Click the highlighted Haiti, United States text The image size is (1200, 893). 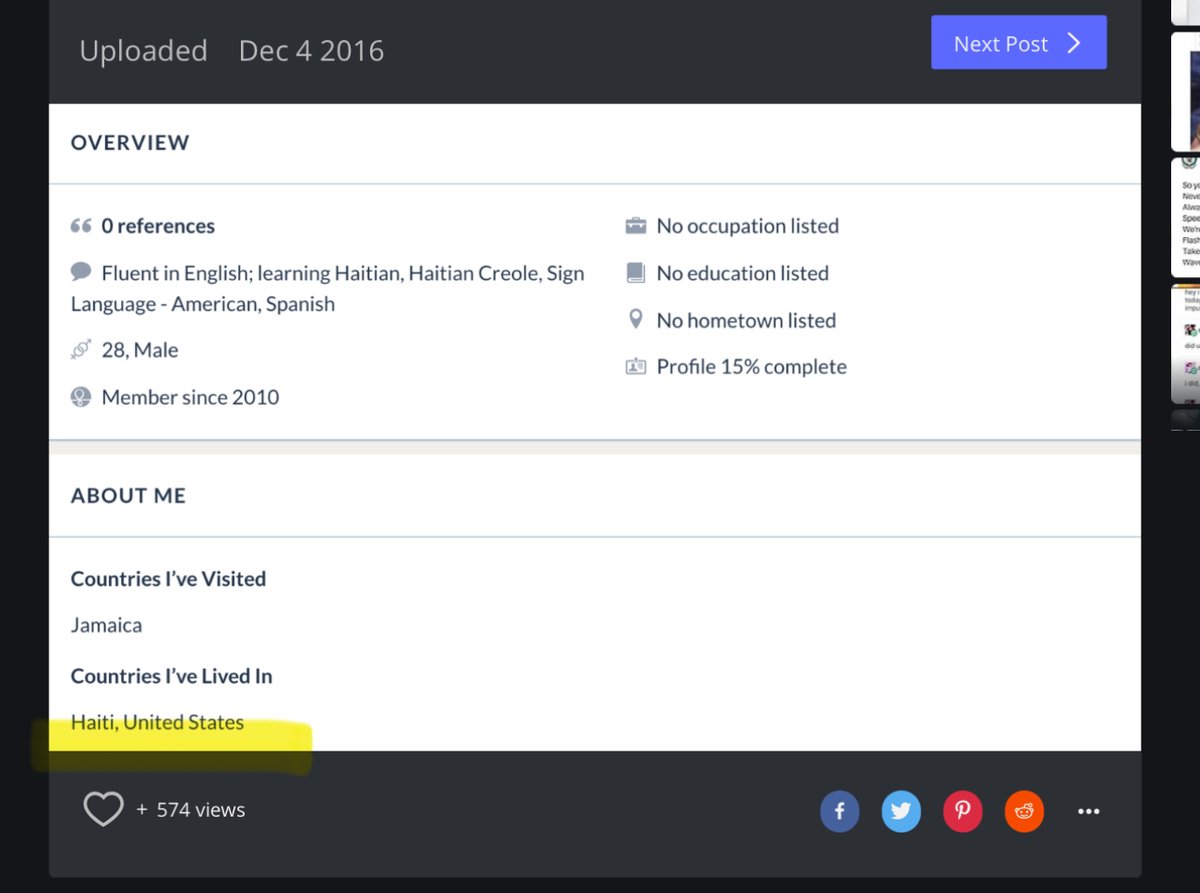[157, 722]
